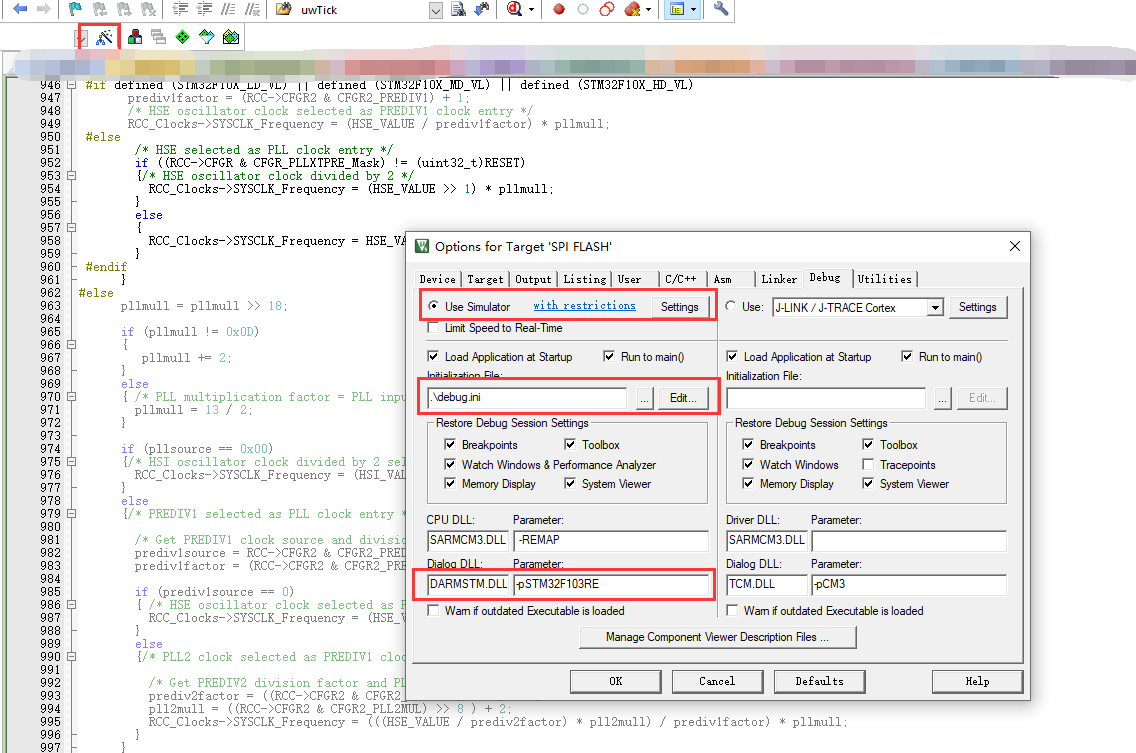1136x753 pixels.
Task: Switch to the Target tab
Action: point(485,279)
